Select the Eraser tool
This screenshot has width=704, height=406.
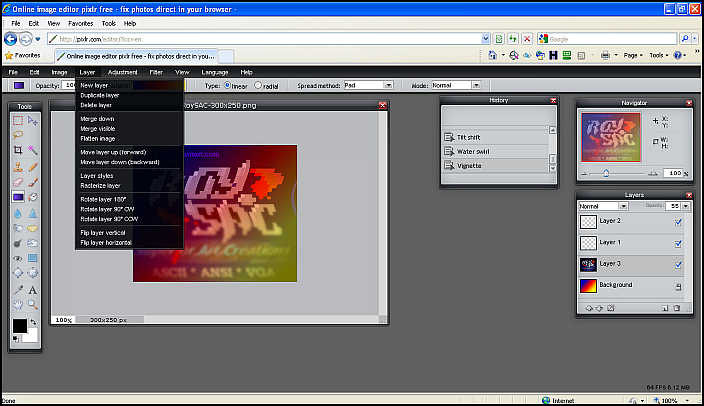[18, 182]
